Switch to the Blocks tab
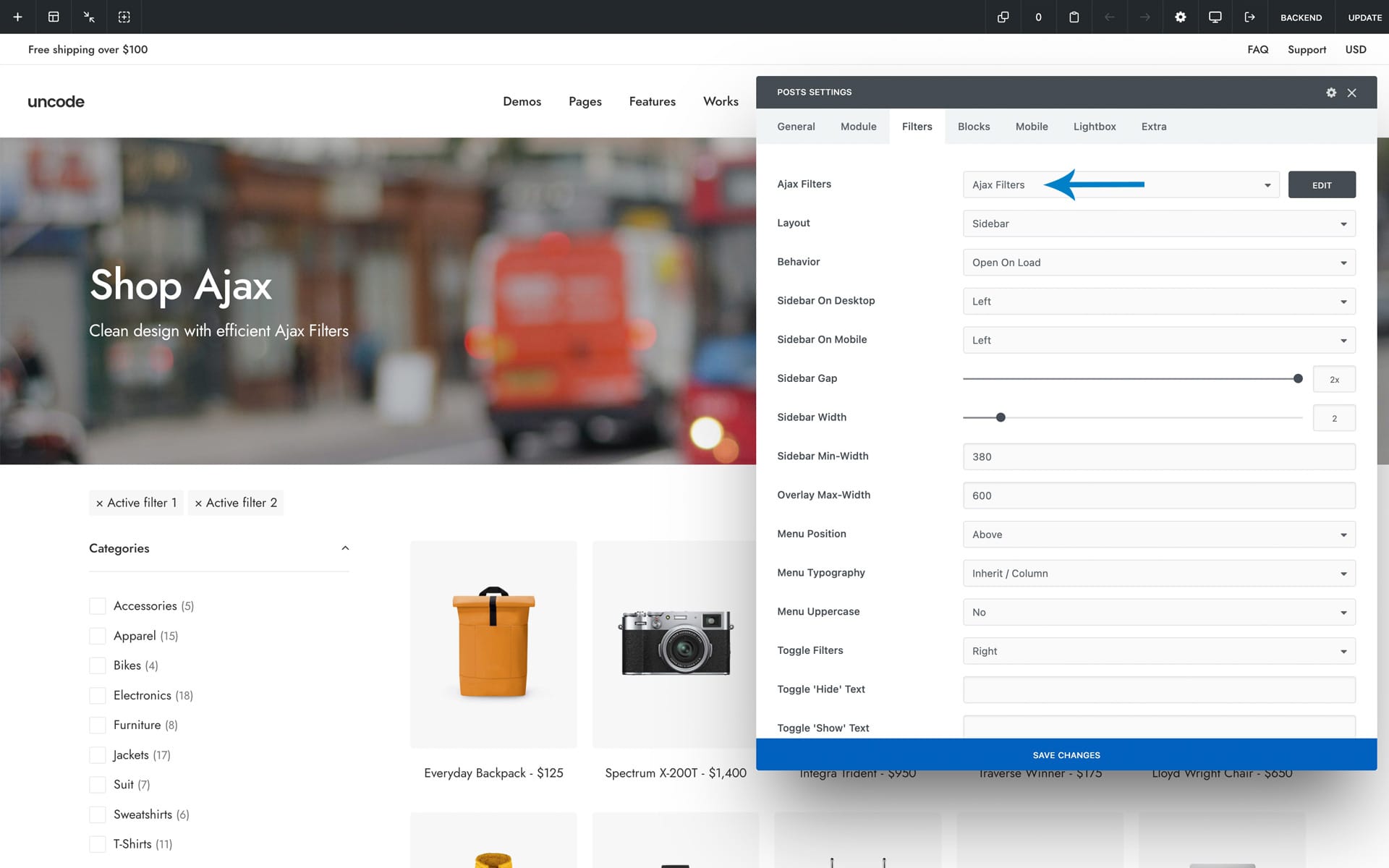This screenshot has height=868, width=1389. (973, 127)
